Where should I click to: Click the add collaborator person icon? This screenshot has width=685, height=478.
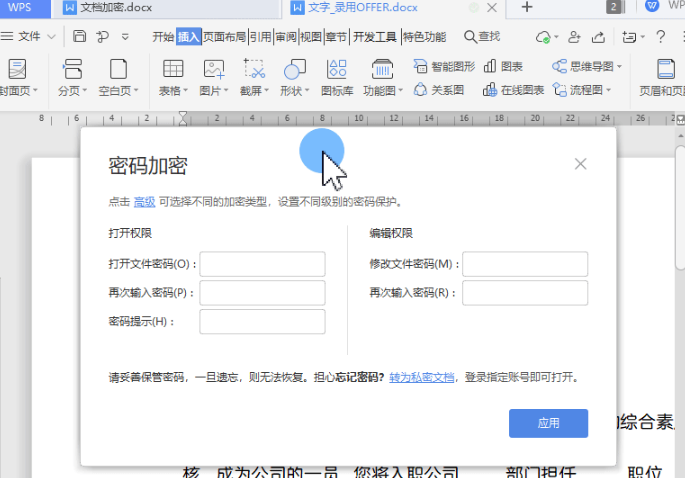coord(574,37)
